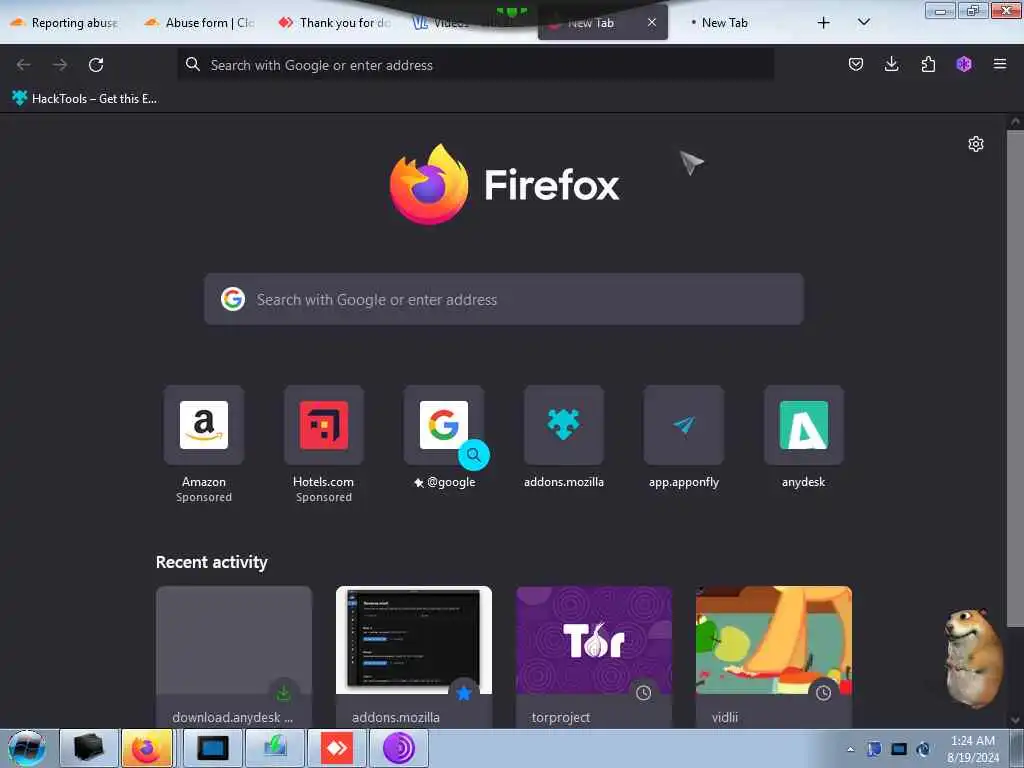Open the Firefox taskbar button
The height and width of the screenshot is (768, 1024).
[147, 748]
